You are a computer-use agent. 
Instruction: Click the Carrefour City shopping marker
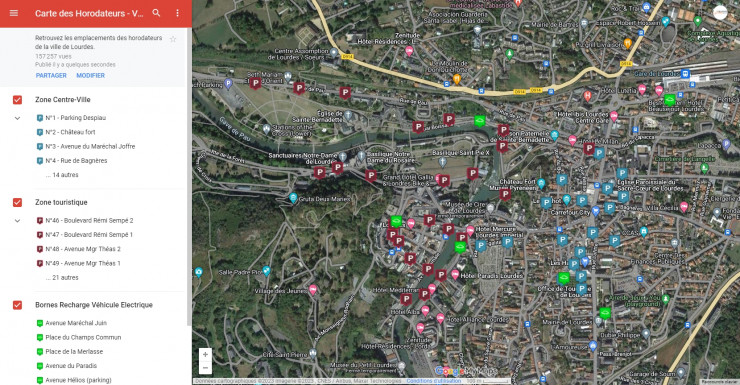(x=596, y=210)
